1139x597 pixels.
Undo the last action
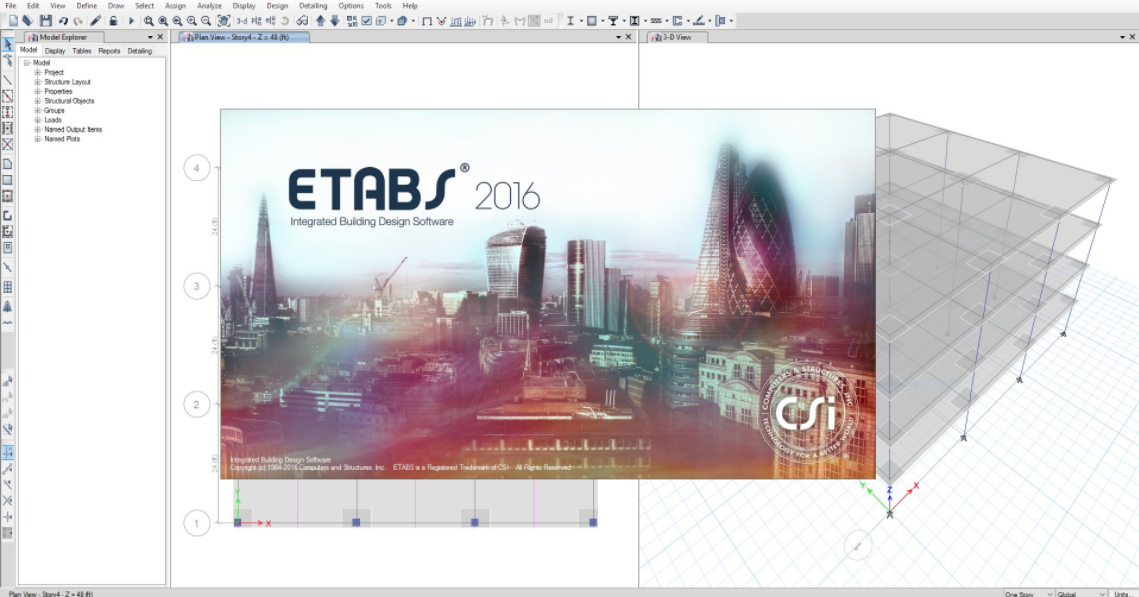point(63,21)
